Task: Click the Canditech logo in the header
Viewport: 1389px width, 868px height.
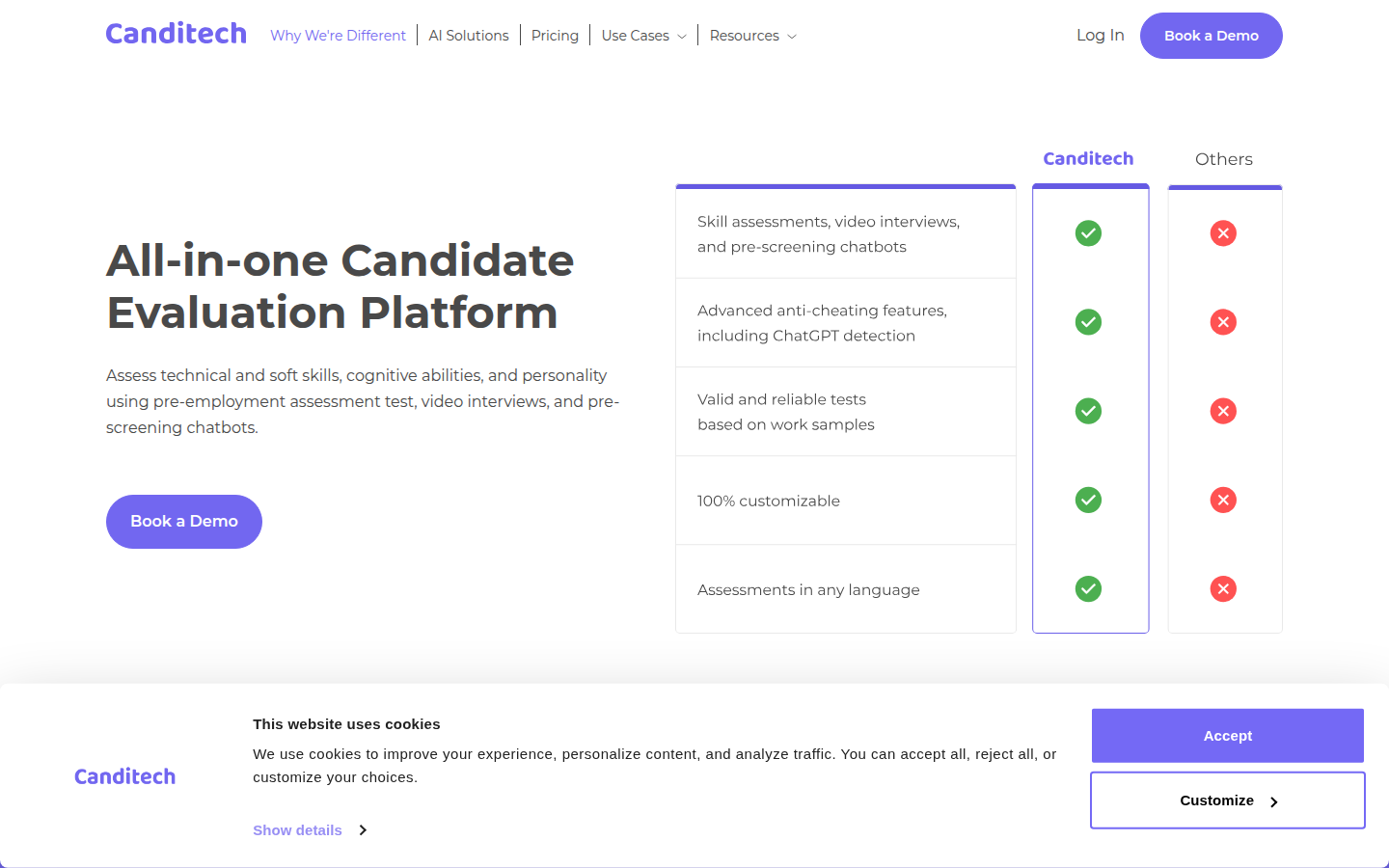Action: tap(176, 34)
